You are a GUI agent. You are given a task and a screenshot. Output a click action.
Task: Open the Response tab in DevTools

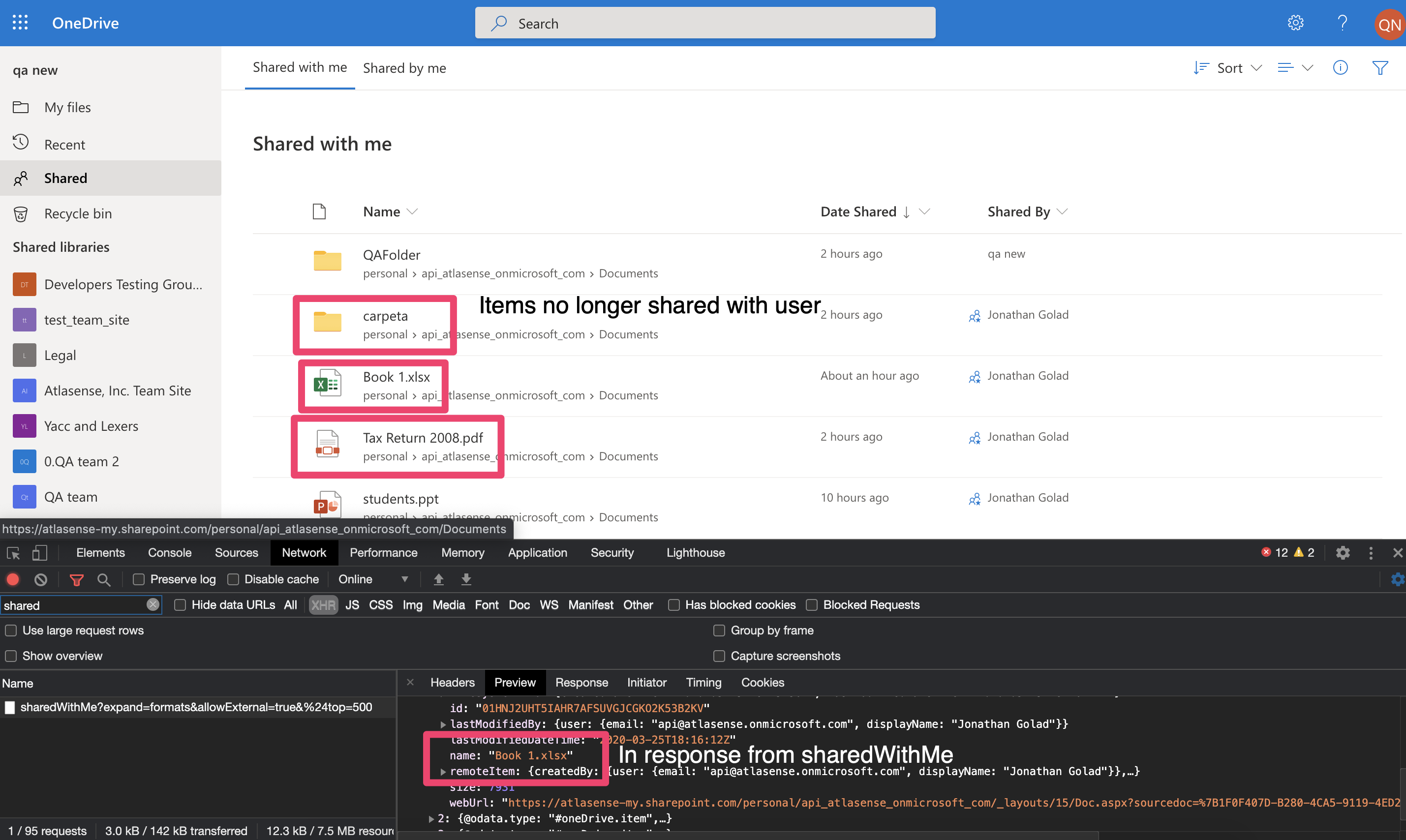(582, 682)
